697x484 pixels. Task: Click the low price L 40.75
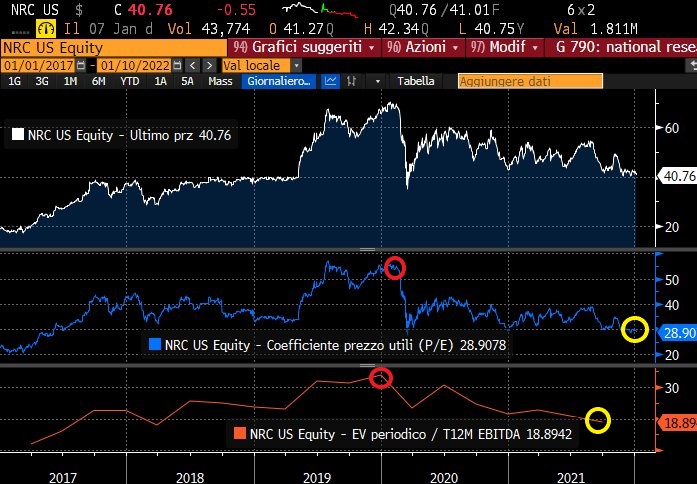coord(491,29)
